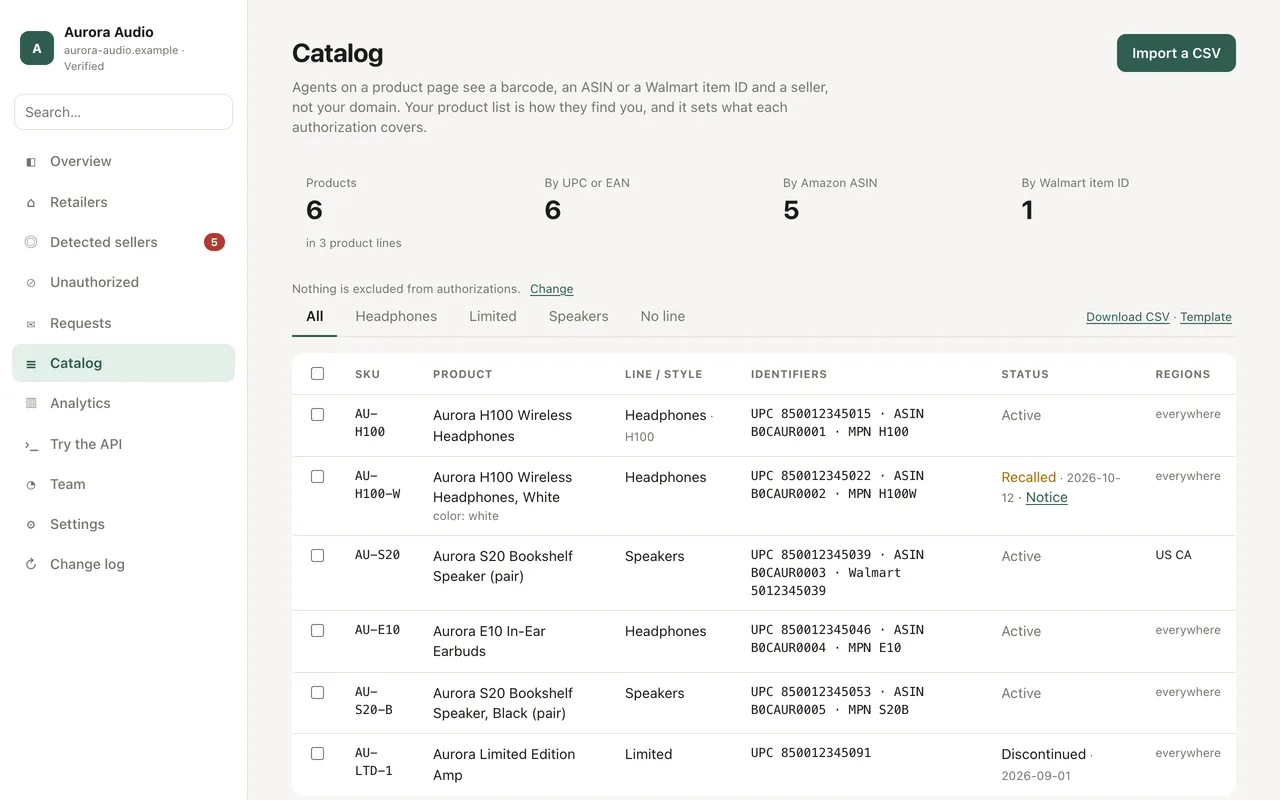Click the Aurora Audio avatar logo
1280x800 pixels.
click(37, 48)
